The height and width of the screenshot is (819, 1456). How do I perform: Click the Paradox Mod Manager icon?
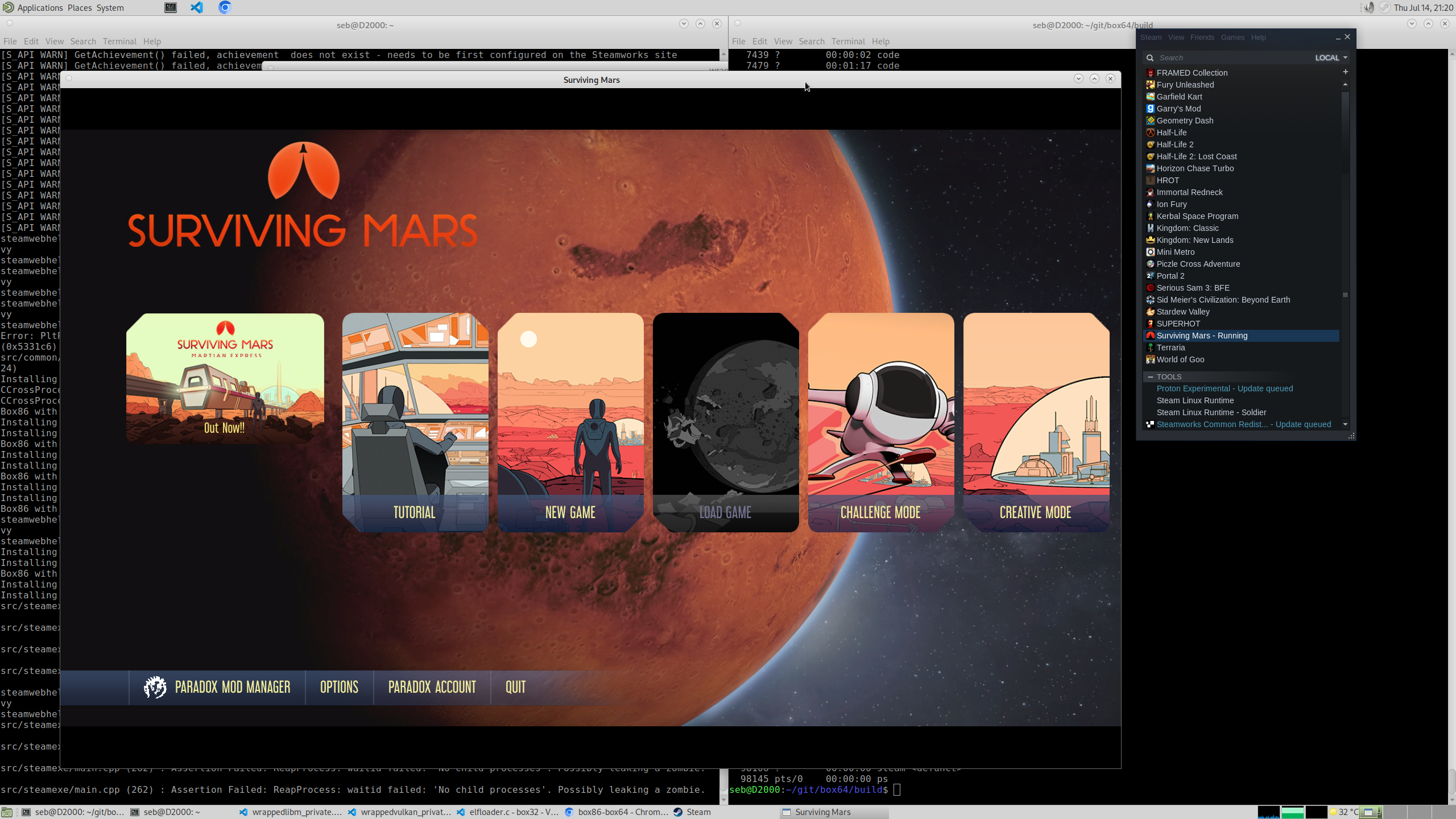pos(155,687)
